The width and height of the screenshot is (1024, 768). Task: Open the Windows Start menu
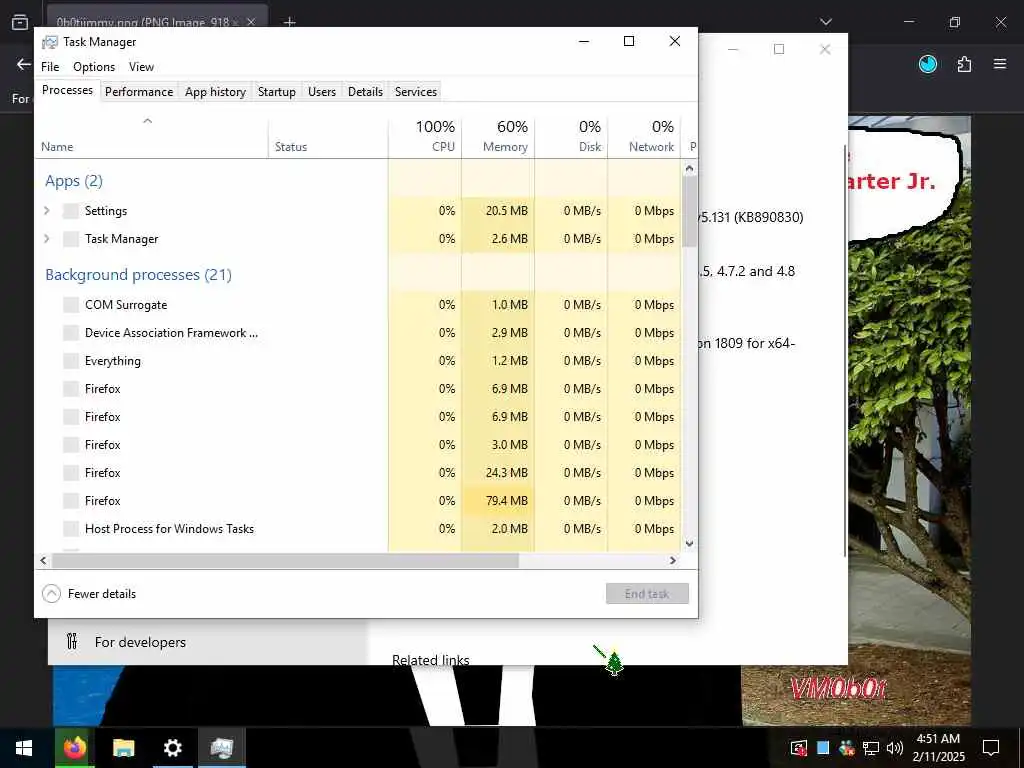click(24, 748)
